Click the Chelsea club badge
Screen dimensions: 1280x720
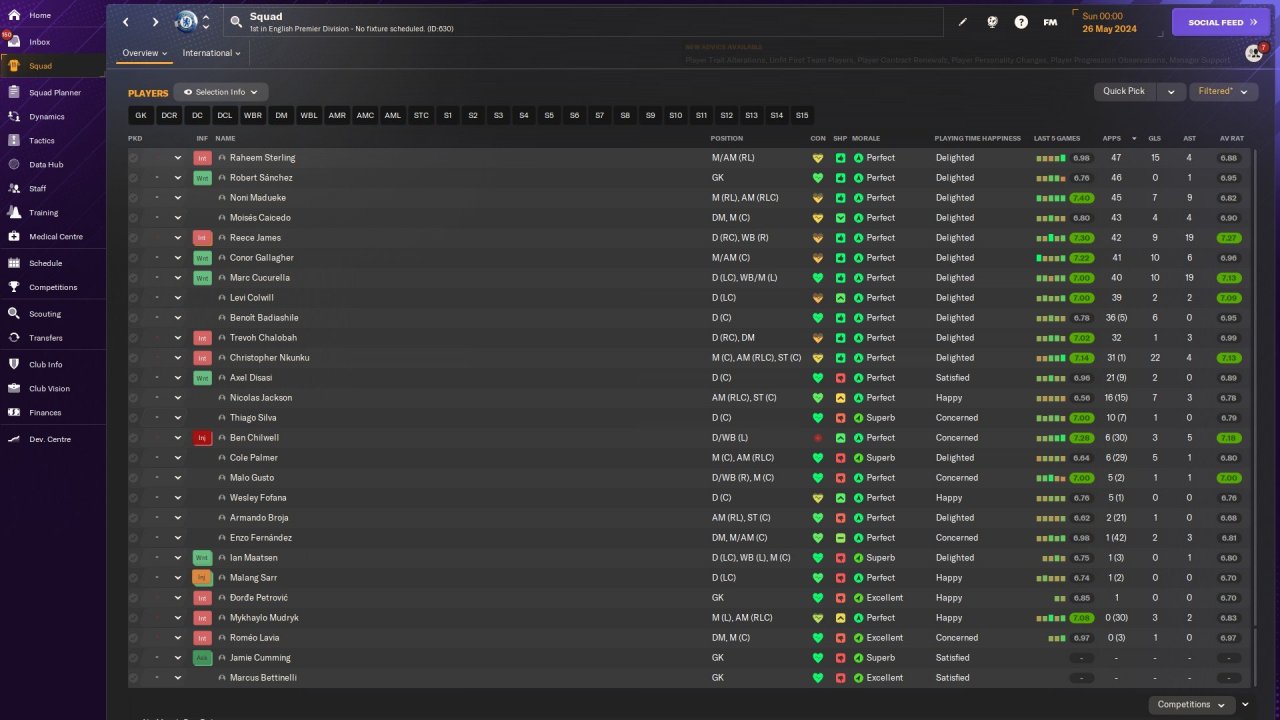[186, 22]
